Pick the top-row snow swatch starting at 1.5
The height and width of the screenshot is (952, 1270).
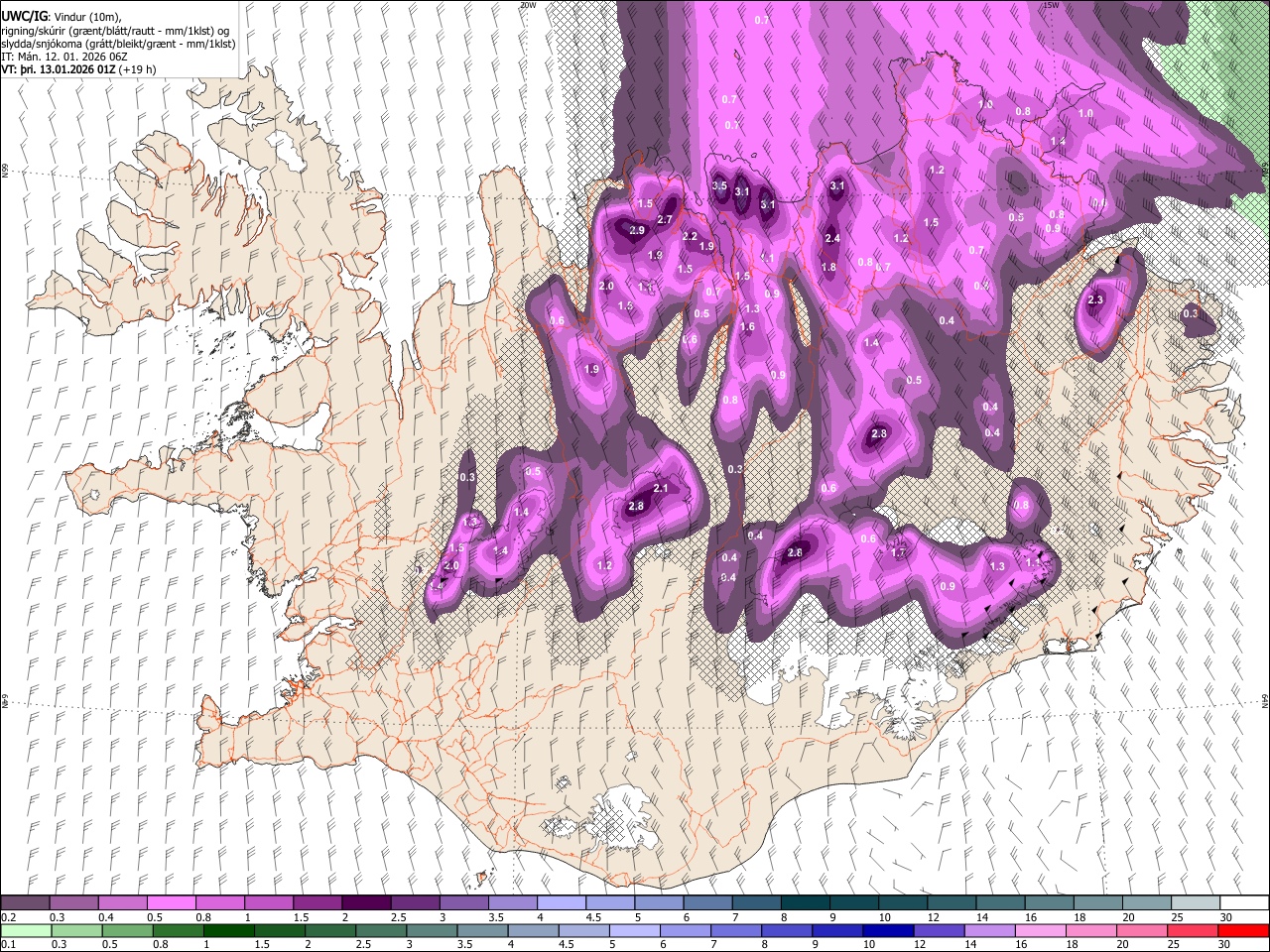coord(317,903)
